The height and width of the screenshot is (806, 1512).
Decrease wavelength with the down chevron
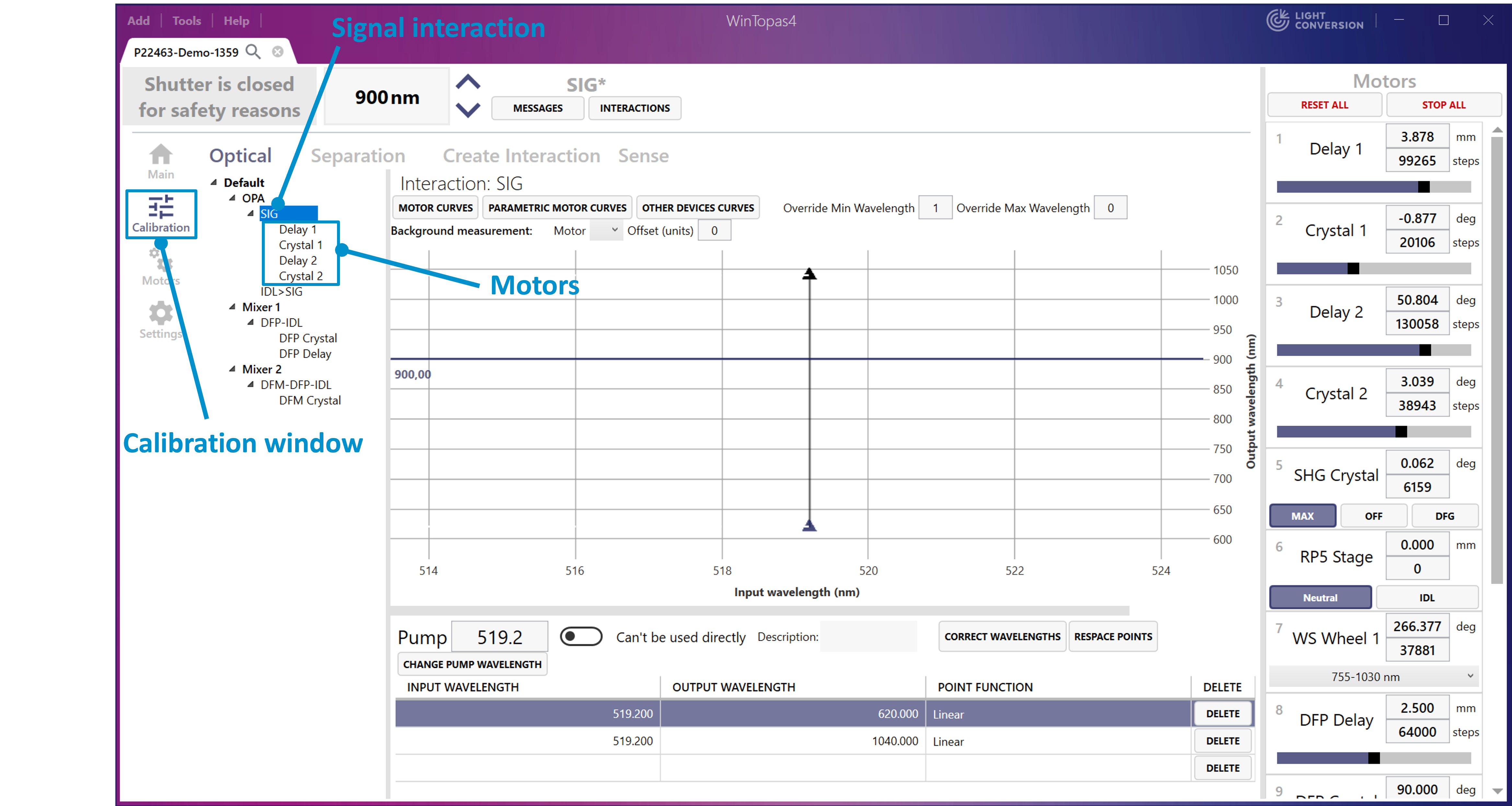pyautogui.click(x=468, y=110)
